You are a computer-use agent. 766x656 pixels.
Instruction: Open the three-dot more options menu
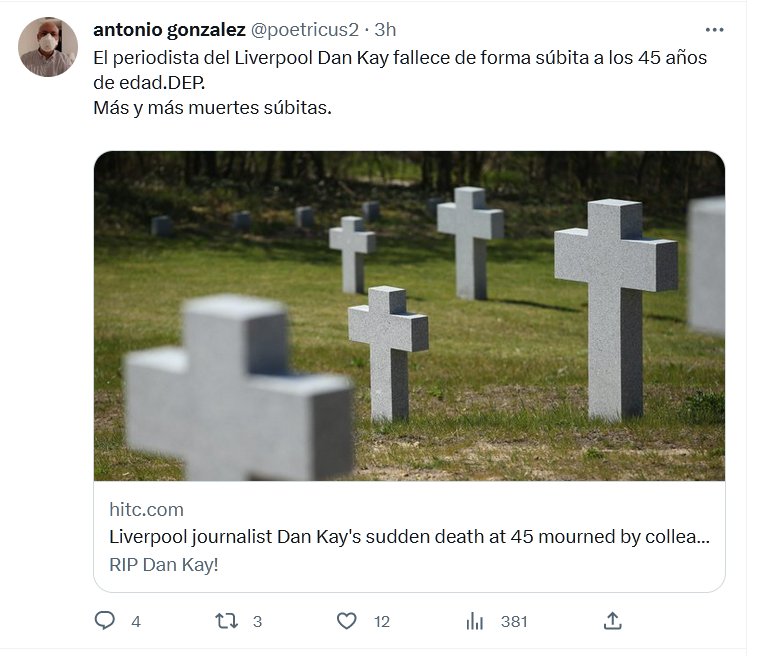714,30
